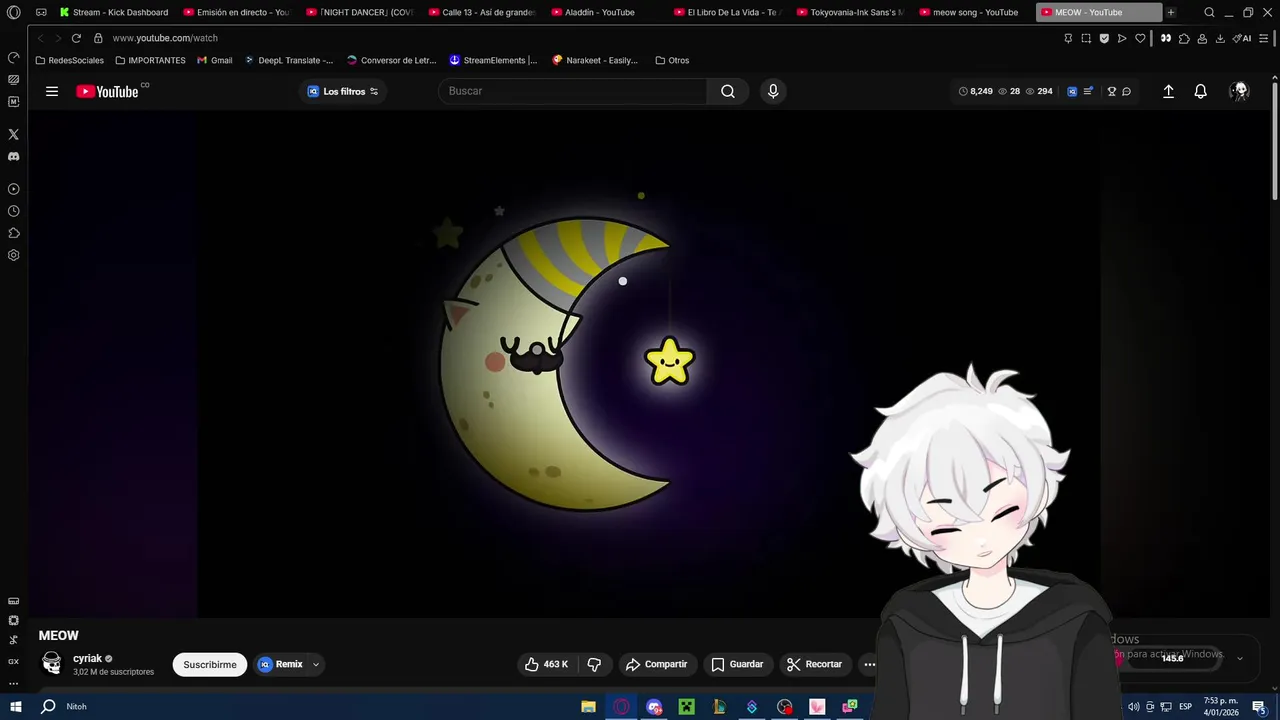Switch to the Tokyovania-Ink Sans tab
Image resolution: width=1280 pixels, height=720 pixels.
coord(852,12)
